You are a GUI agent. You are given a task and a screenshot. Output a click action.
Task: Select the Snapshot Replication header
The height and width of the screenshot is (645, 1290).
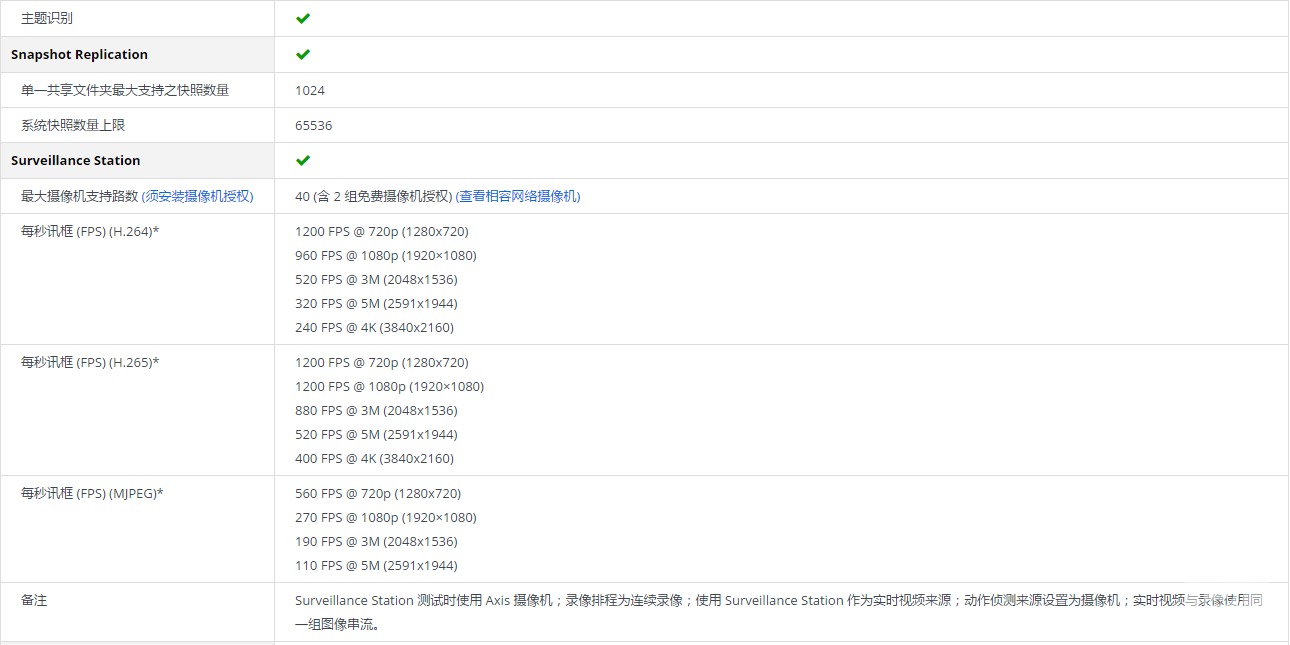tap(79, 54)
